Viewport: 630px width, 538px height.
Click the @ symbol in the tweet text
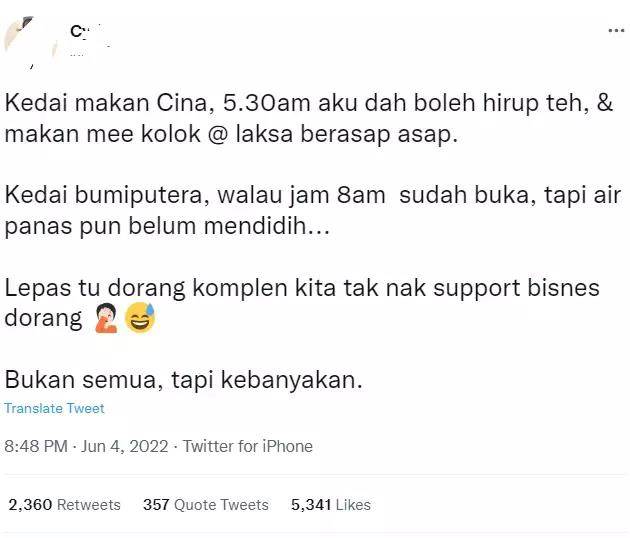[x=218, y=134]
